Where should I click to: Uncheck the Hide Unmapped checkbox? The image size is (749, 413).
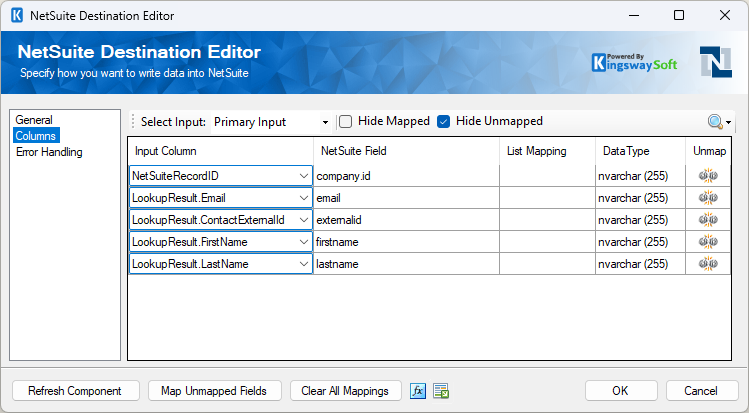(x=443, y=122)
